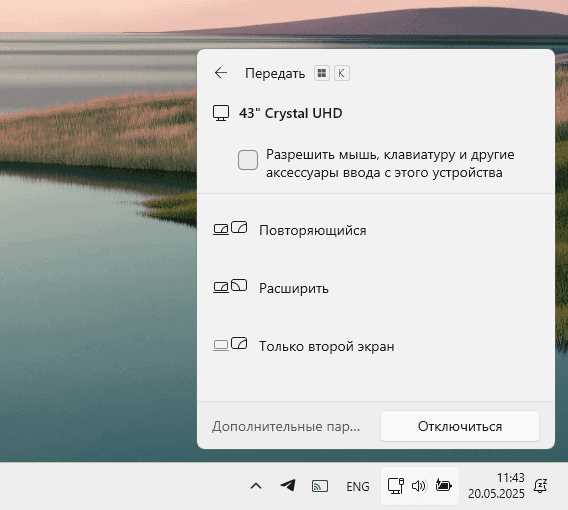The height and width of the screenshot is (510, 568).
Task: Enable mouse and keyboard input checkbox
Action: [x=248, y=160]
